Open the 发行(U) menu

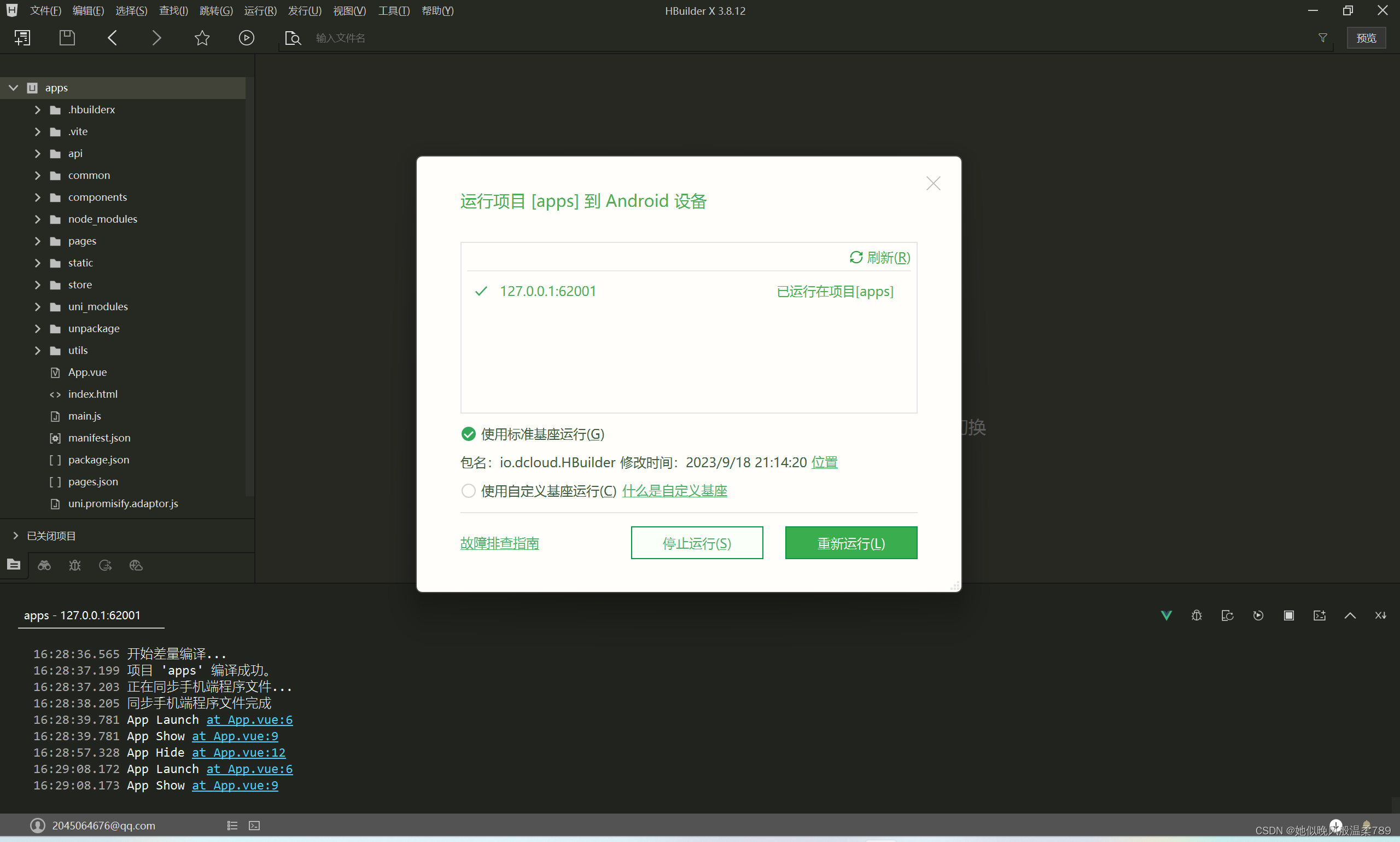tap(305, 11)
